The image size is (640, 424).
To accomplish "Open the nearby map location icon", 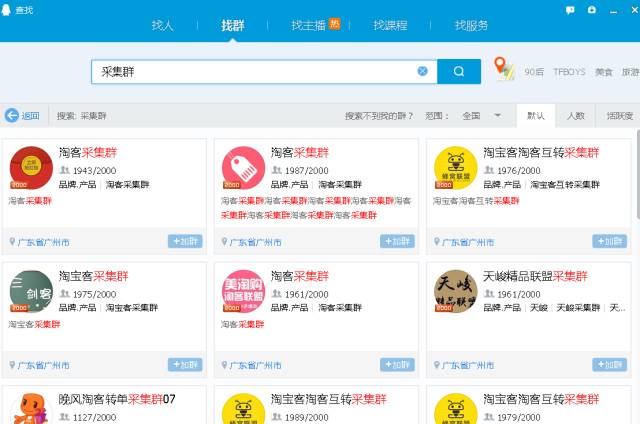I will pyautogui.click(x=504, y=69).
